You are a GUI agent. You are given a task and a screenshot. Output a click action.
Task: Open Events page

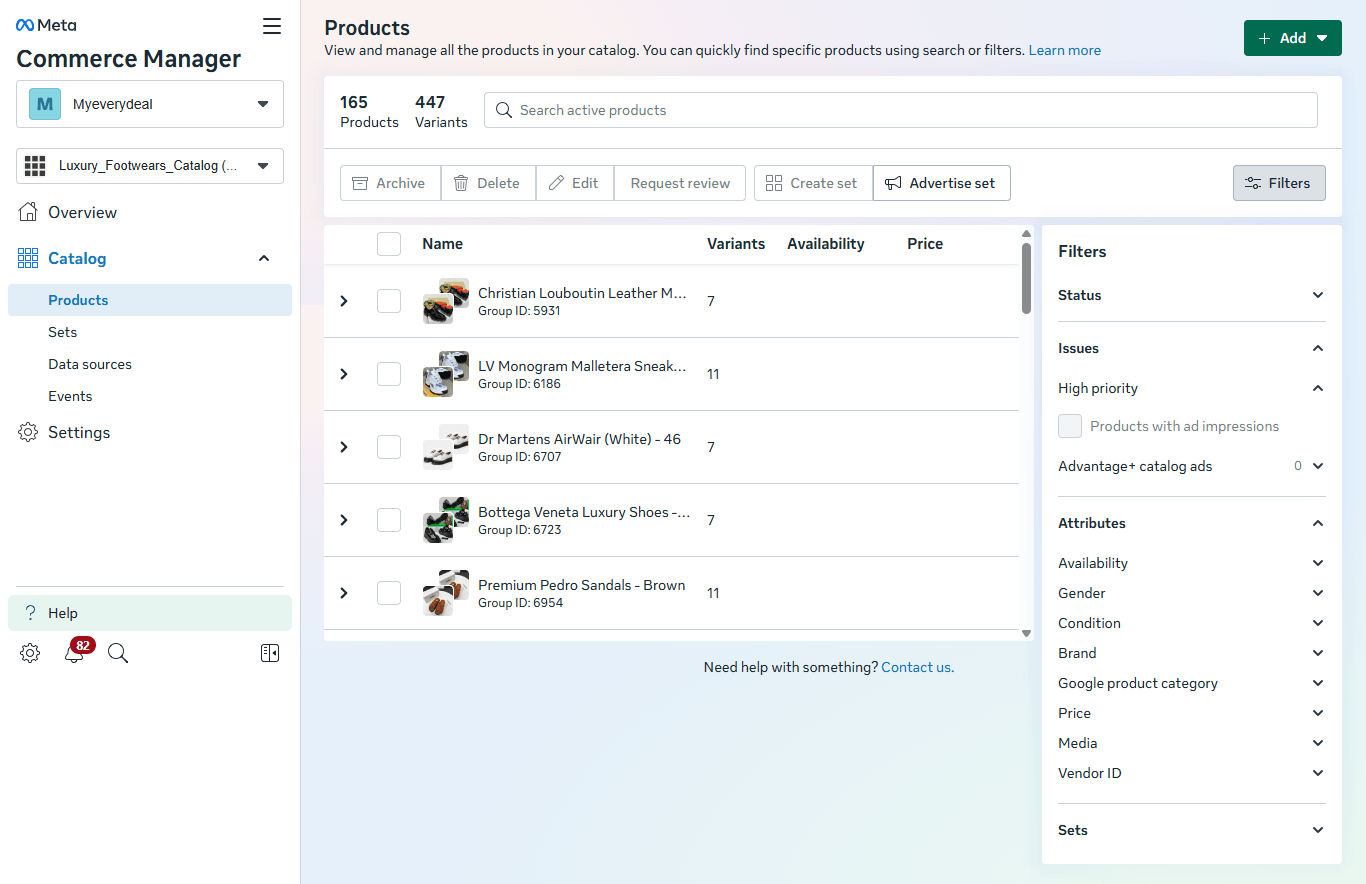[70, 396]
